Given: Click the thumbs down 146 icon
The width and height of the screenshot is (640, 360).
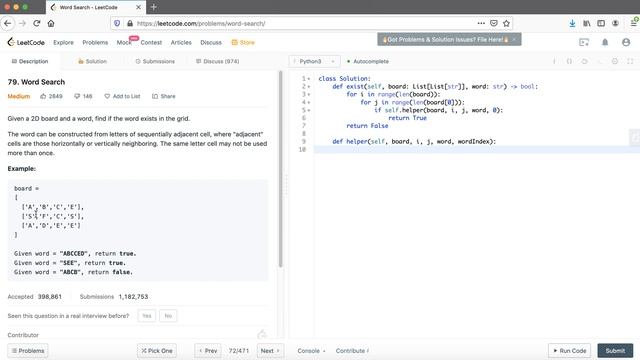Looking at the screenshot, I should (x=77, y=96).
